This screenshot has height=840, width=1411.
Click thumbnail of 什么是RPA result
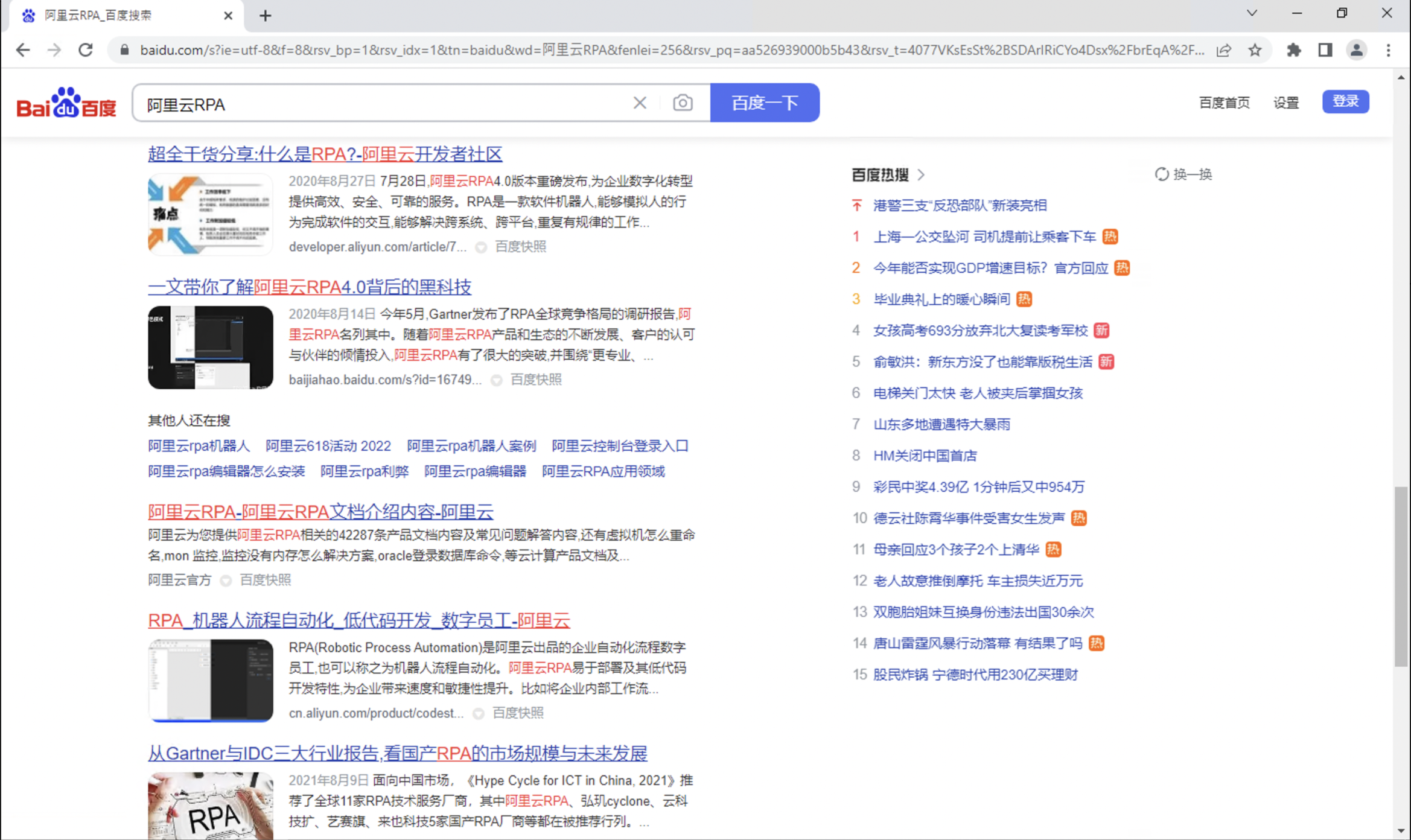pyautogui.click(x=210, y=214)
